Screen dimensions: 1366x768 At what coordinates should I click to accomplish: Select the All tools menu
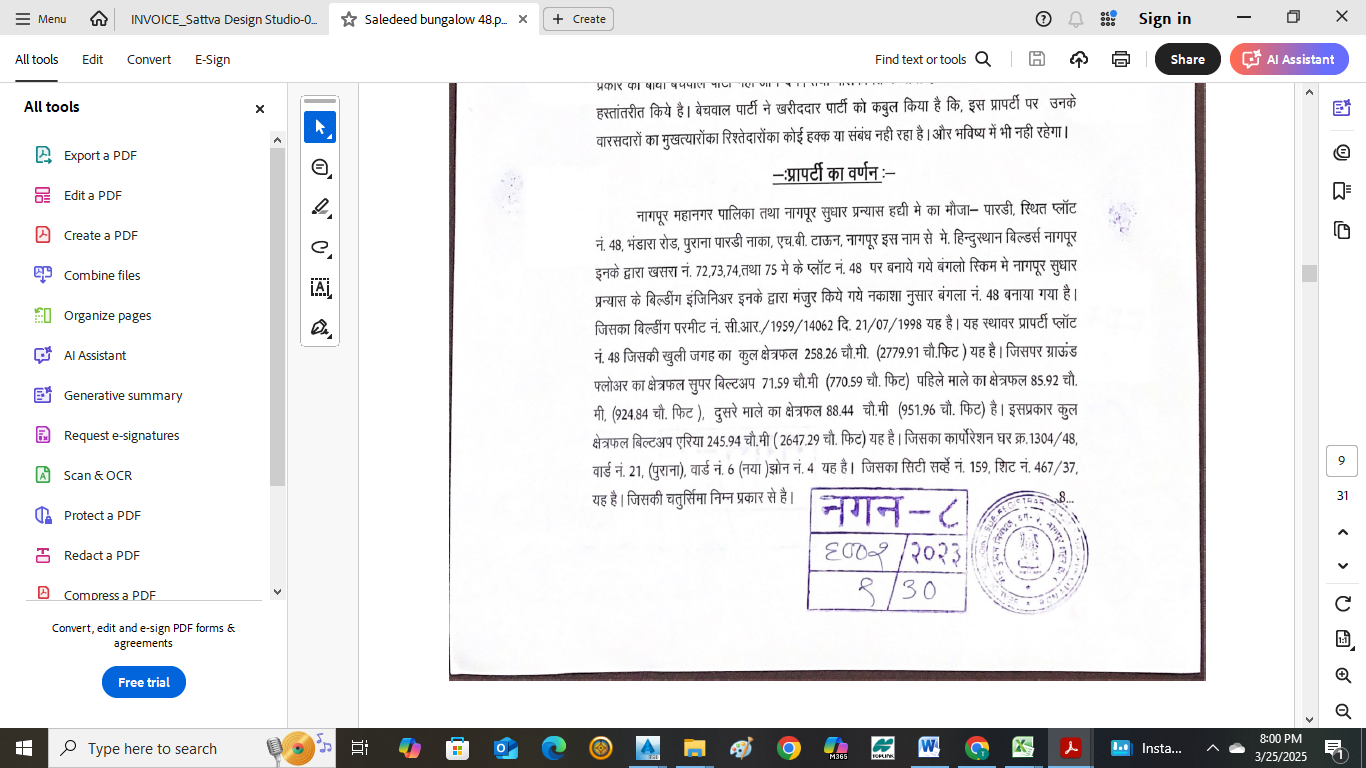(x=37, y=59)
